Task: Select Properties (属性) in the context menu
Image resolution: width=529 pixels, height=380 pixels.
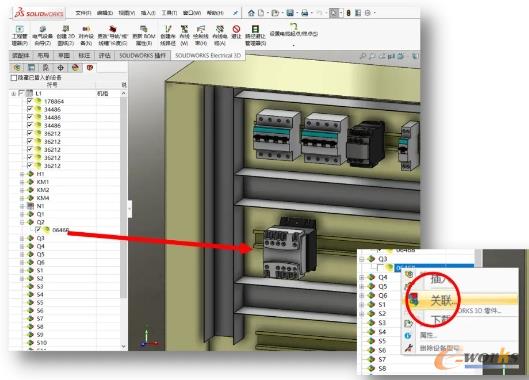Action: (x=428, y=335)
